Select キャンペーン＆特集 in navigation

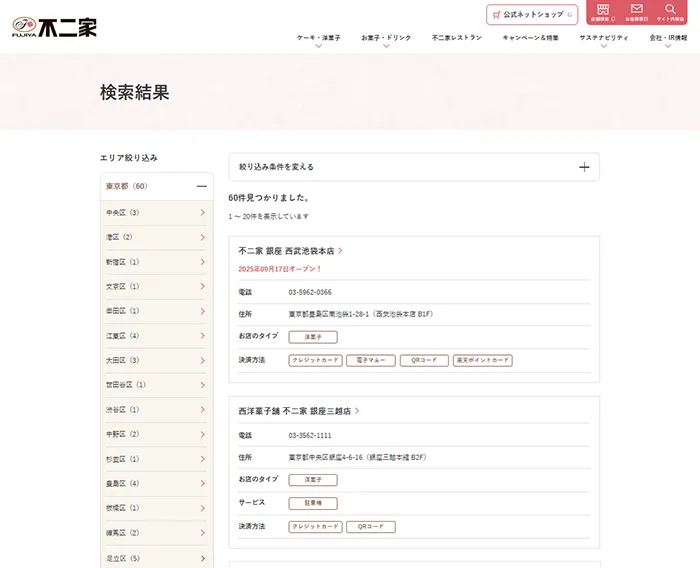pos(530,37)
